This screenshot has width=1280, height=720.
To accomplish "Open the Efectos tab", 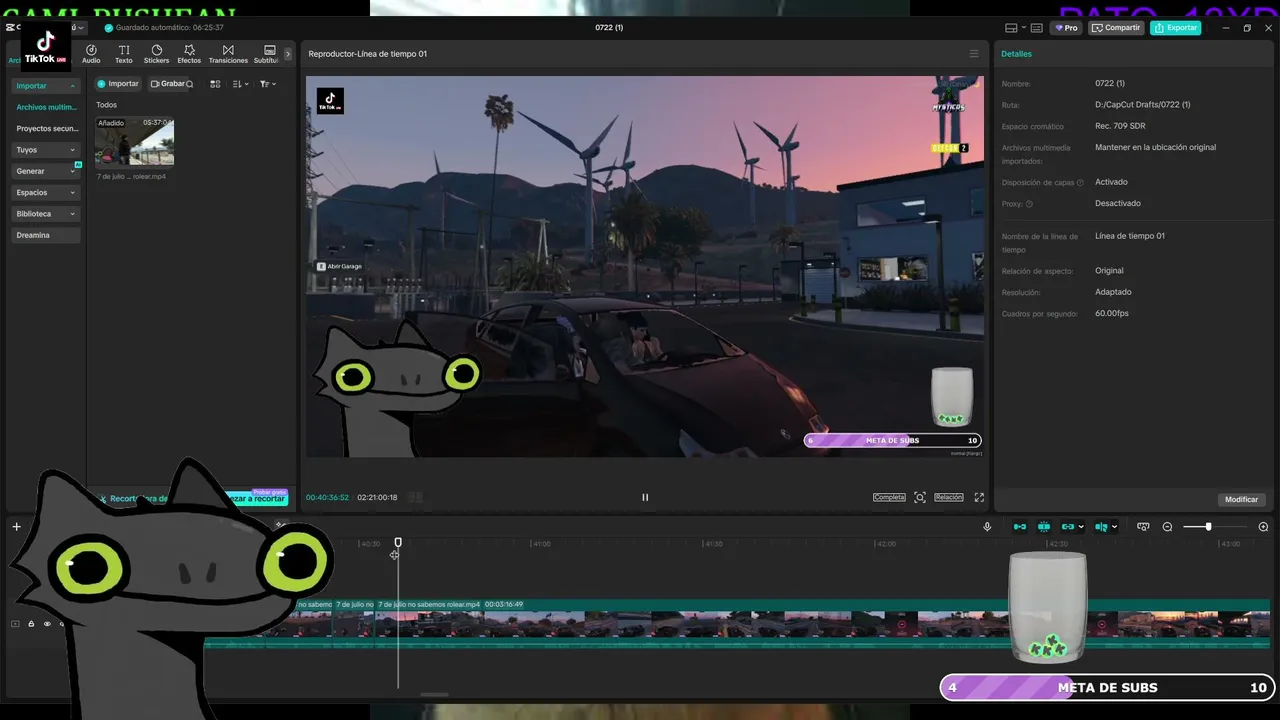I will tap(189, 54).
